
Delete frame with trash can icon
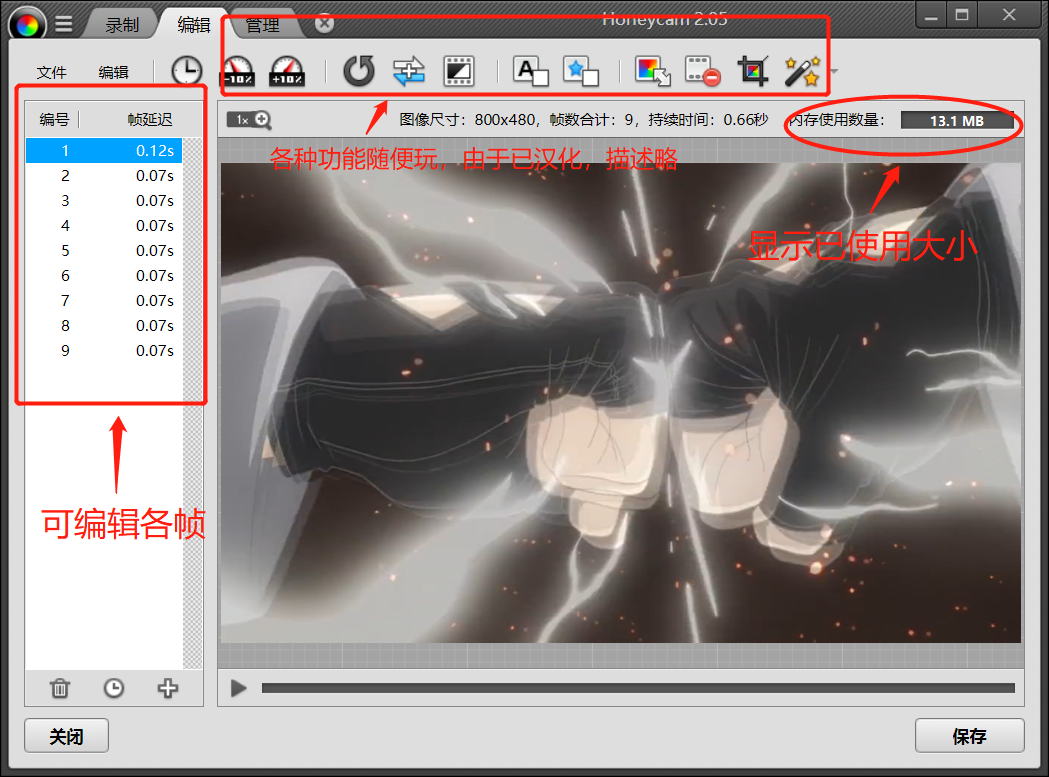(60, 688)
